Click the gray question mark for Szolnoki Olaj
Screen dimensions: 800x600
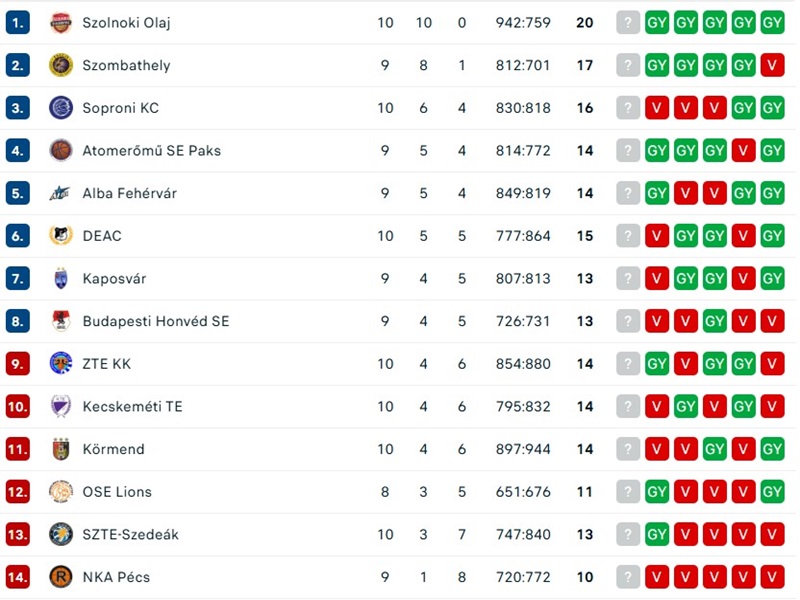628,23
